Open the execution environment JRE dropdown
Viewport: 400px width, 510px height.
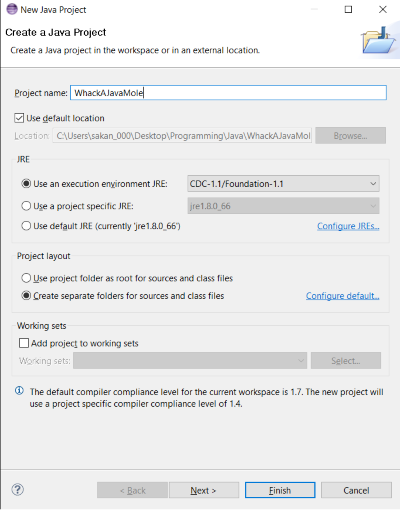pyautogui.click(x=283, y=184)
